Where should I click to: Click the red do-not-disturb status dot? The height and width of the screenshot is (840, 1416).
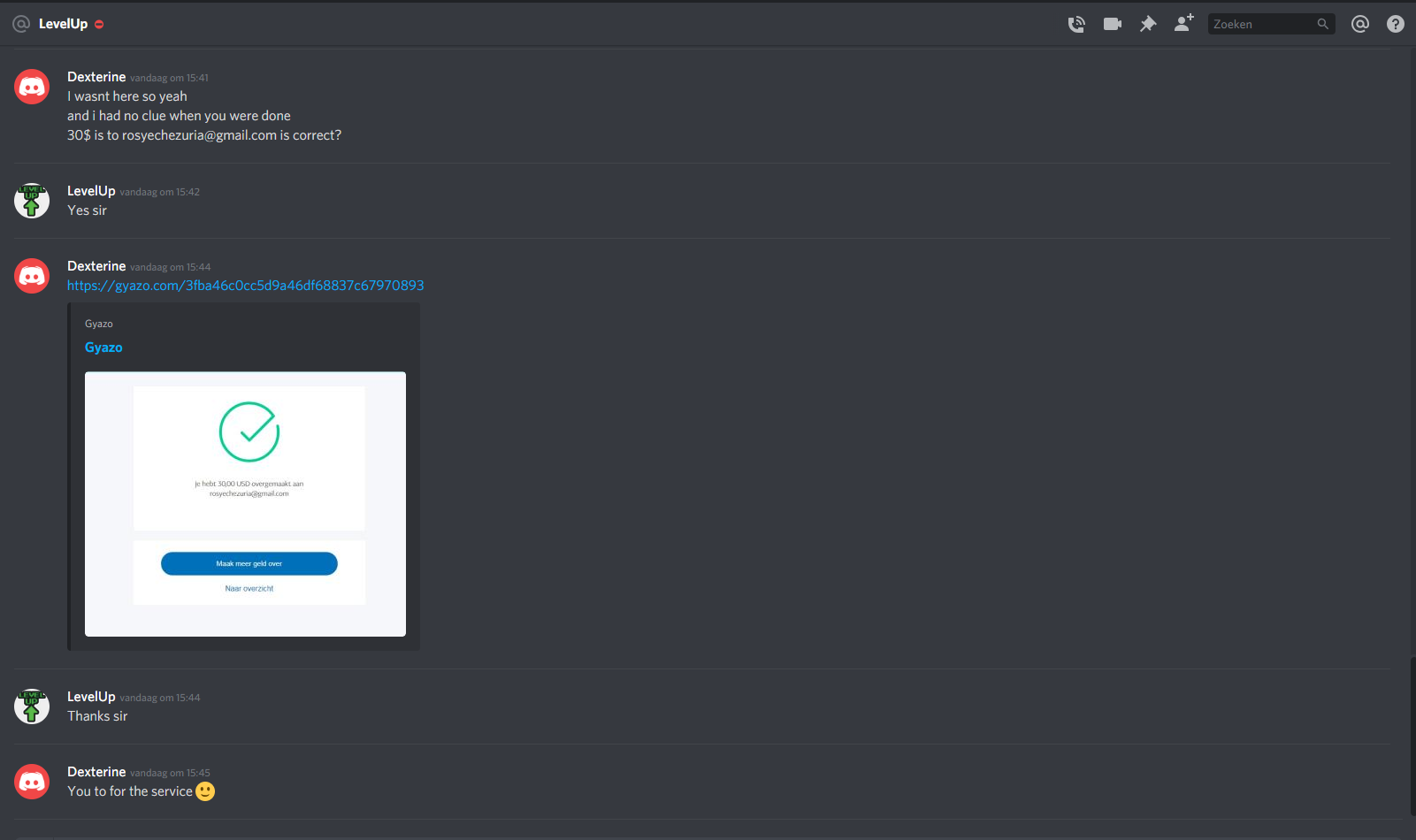point(99,25)
